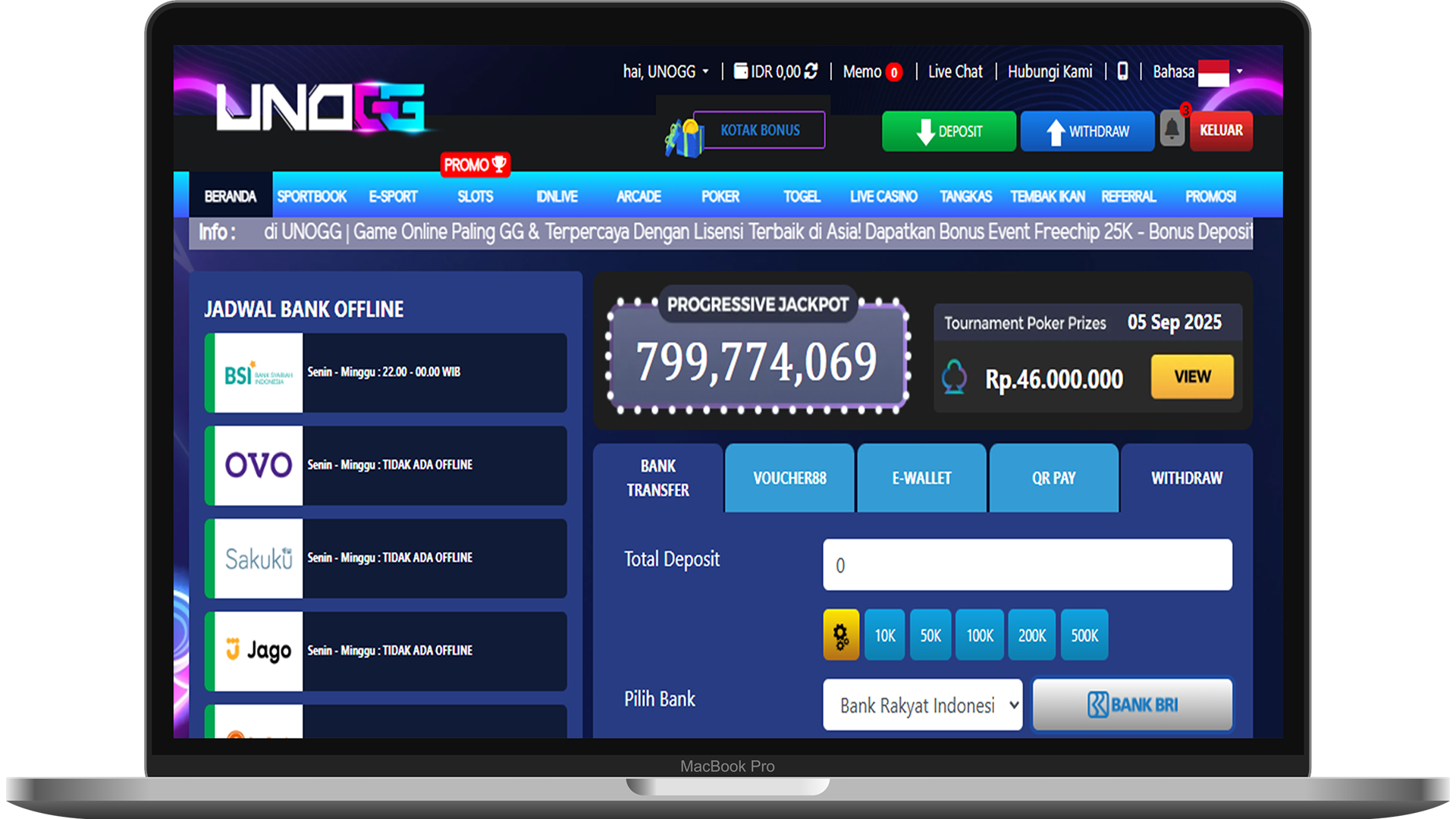Click the yellow VIEW tournament button
The height and width of the screenshot is (819, 1456).
(x=1192, y=376)
